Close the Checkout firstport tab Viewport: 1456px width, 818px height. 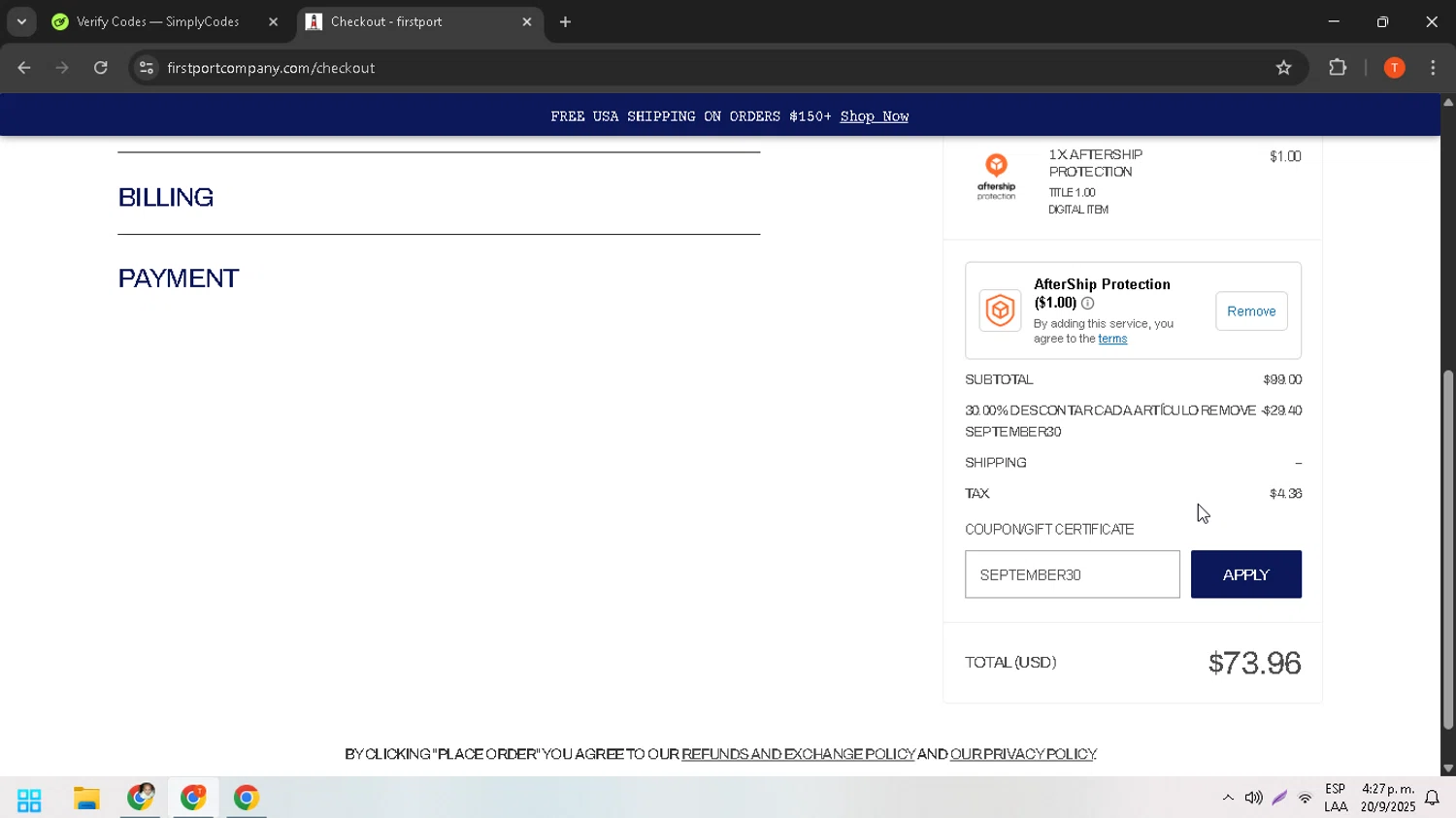coord(527,21)
